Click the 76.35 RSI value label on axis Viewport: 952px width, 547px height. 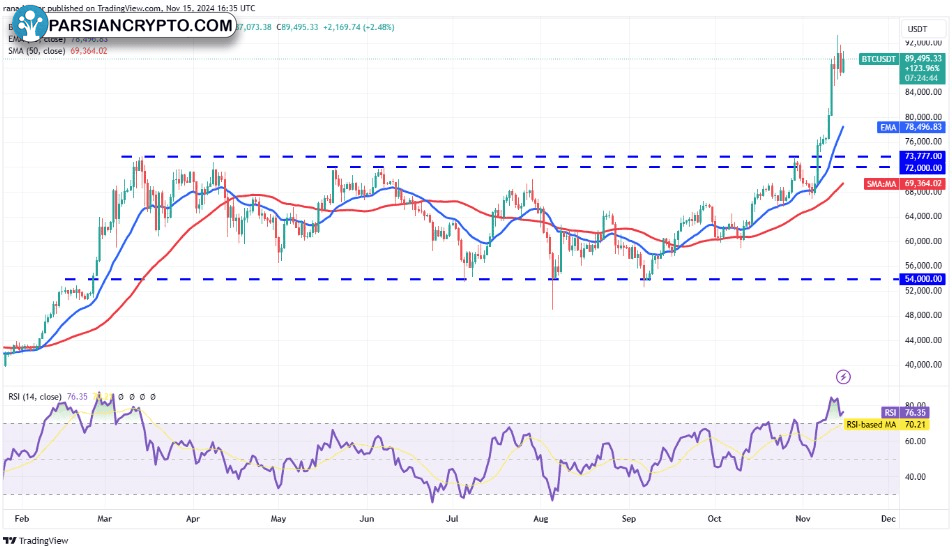click(x=915, y=413)
